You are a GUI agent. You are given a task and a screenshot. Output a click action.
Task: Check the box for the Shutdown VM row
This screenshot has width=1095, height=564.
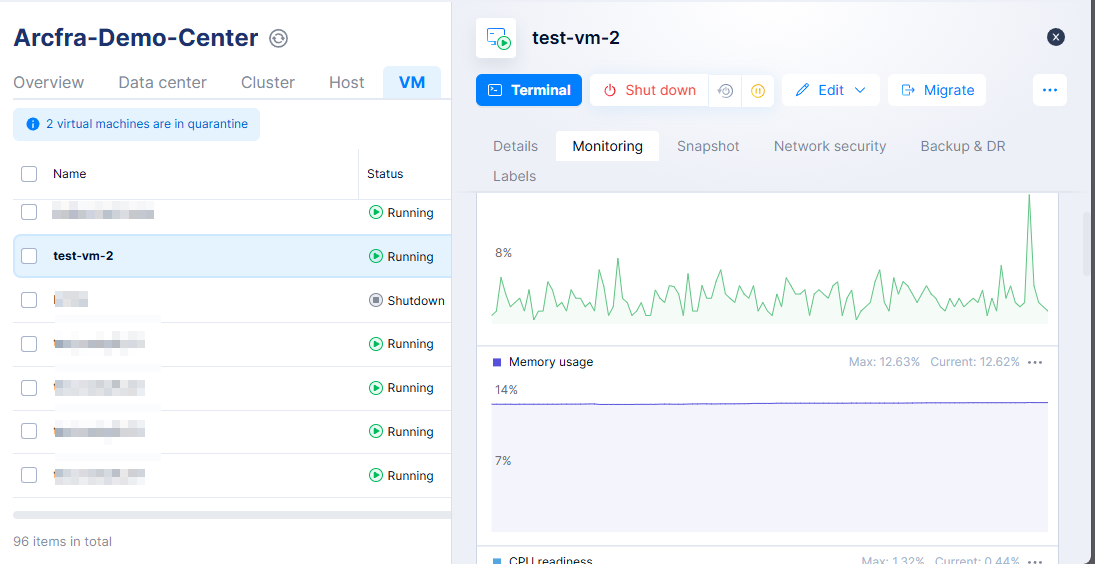[29, 300]
